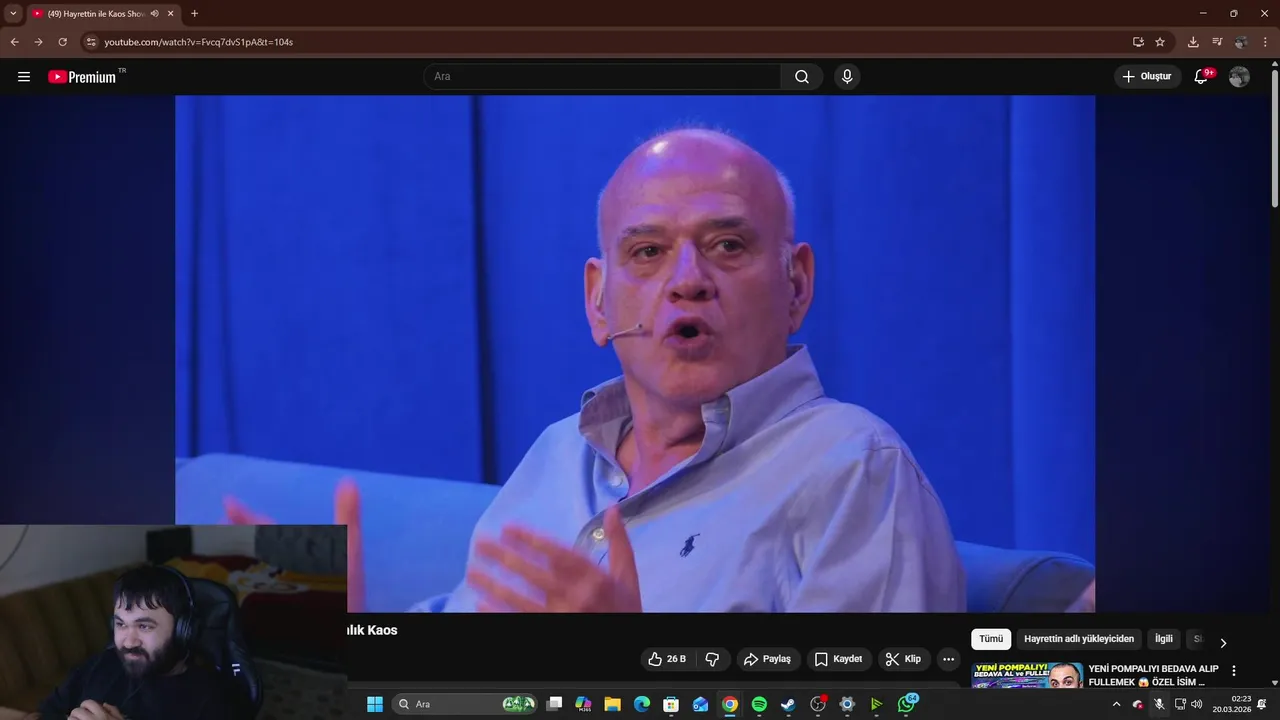
Task: Go to YouTube Premium home logo
Action: (x=82, y=77)
